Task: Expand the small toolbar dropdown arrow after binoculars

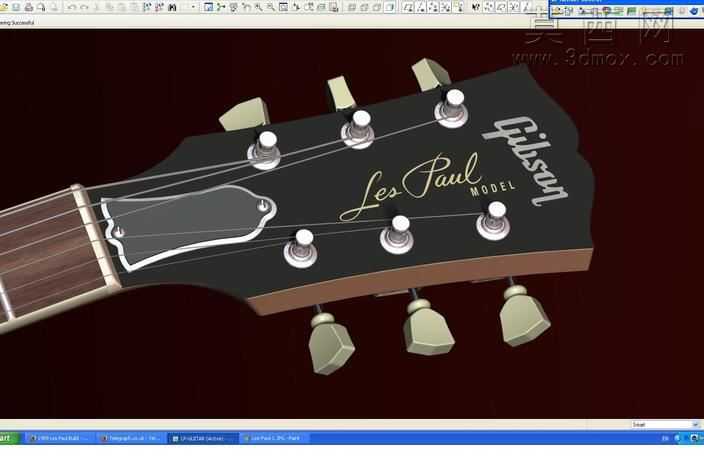Action: [193, 7]
